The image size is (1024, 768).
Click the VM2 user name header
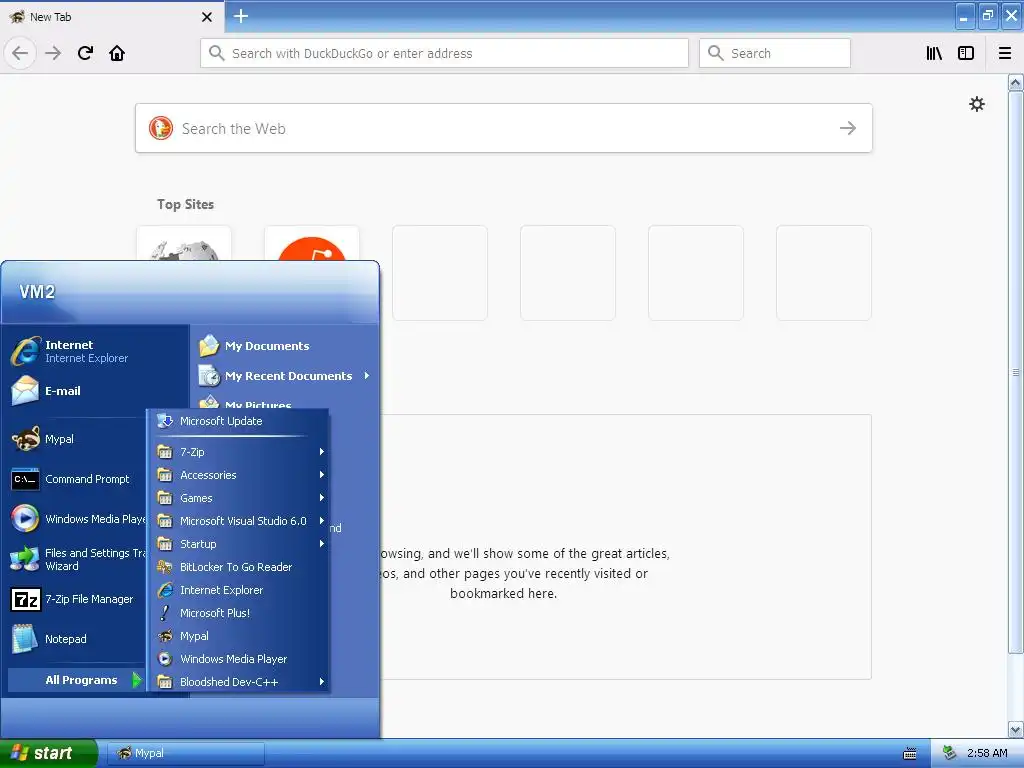click(x=37, y=291)
